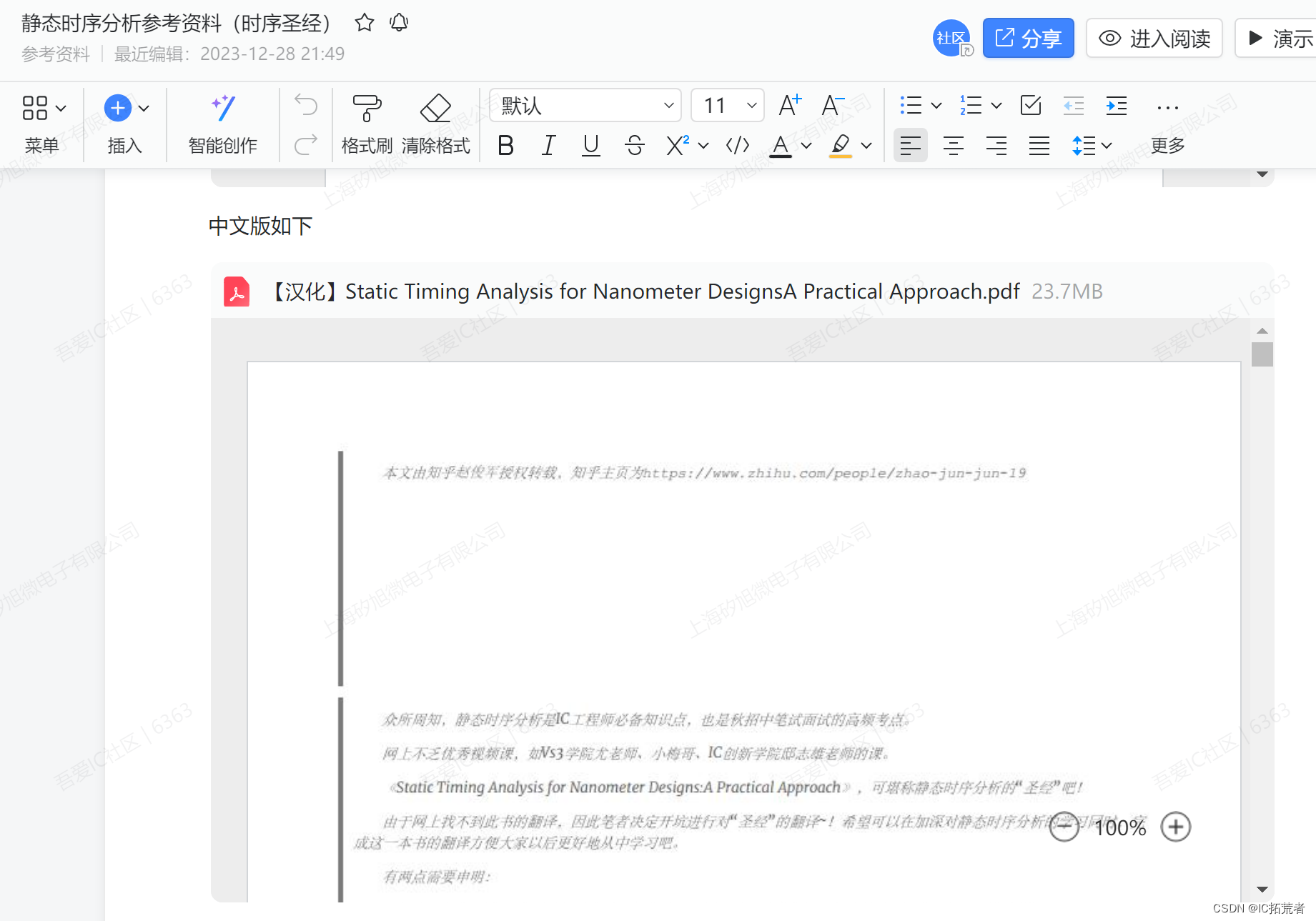Expand the insert dropdown arrow
Screen dimensions: 1316x921
tap(144, 109)
